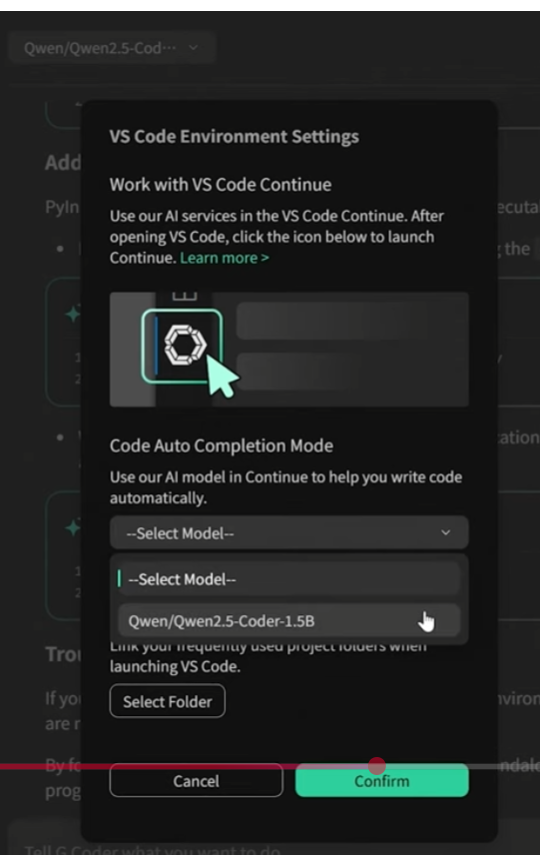This screenshot has height=856, width=540.
Task: Click the chevron on Select Model dropdown
Action: pos(446,532)
